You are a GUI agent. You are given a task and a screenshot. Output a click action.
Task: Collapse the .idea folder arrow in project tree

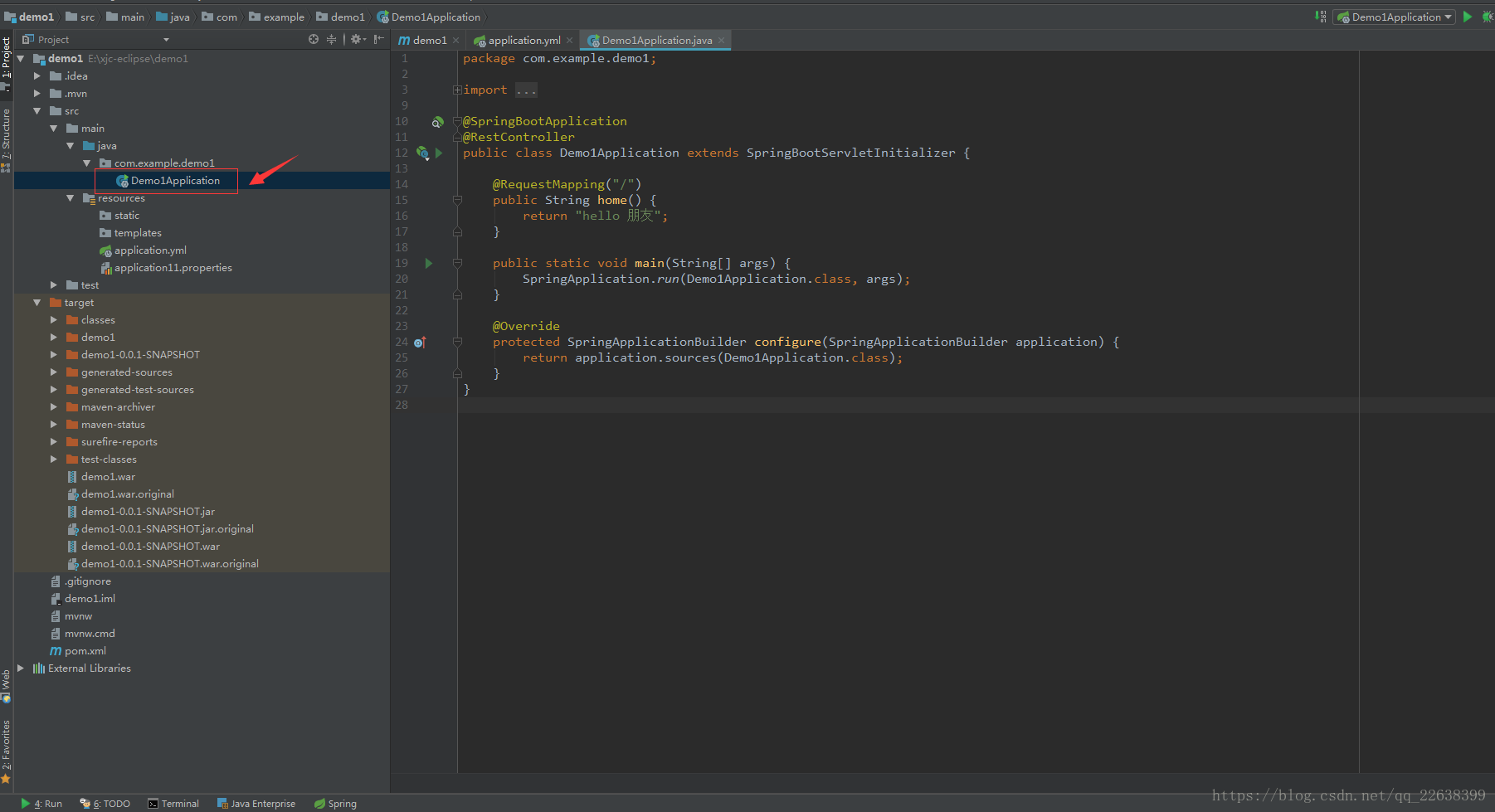pyautogui.click(x=37, y=75)
